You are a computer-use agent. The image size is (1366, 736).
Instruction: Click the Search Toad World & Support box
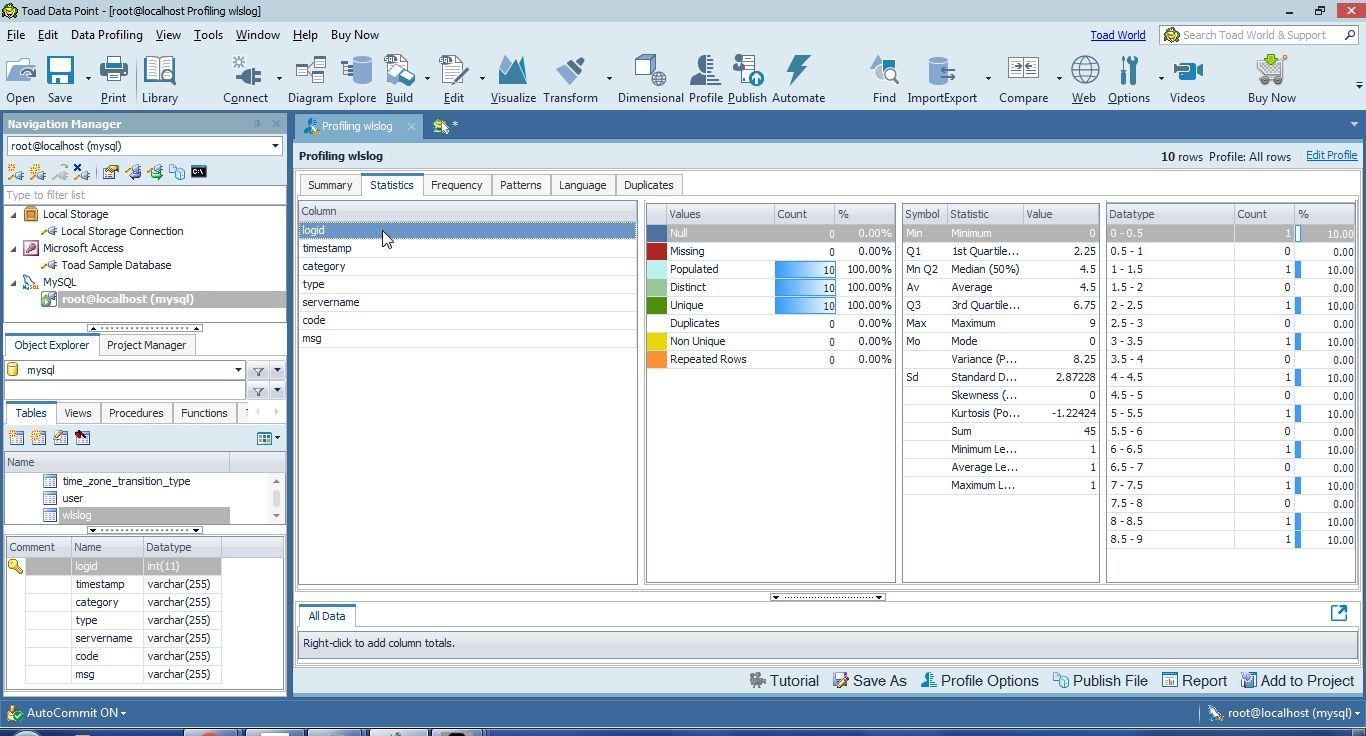tap(1259, 35)
